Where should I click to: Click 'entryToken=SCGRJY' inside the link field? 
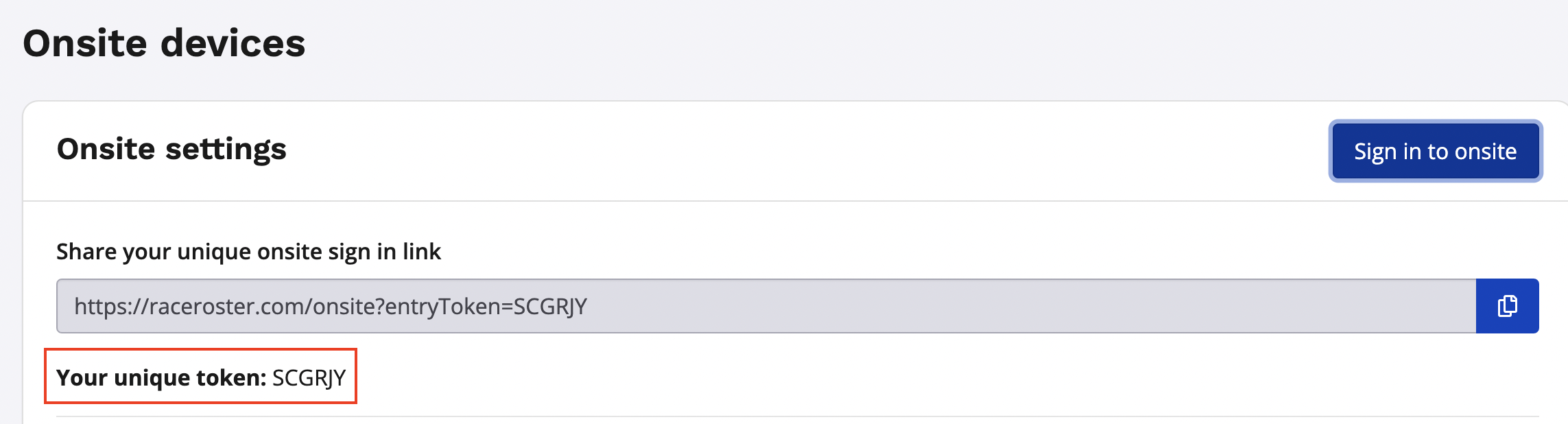point(486,306)
